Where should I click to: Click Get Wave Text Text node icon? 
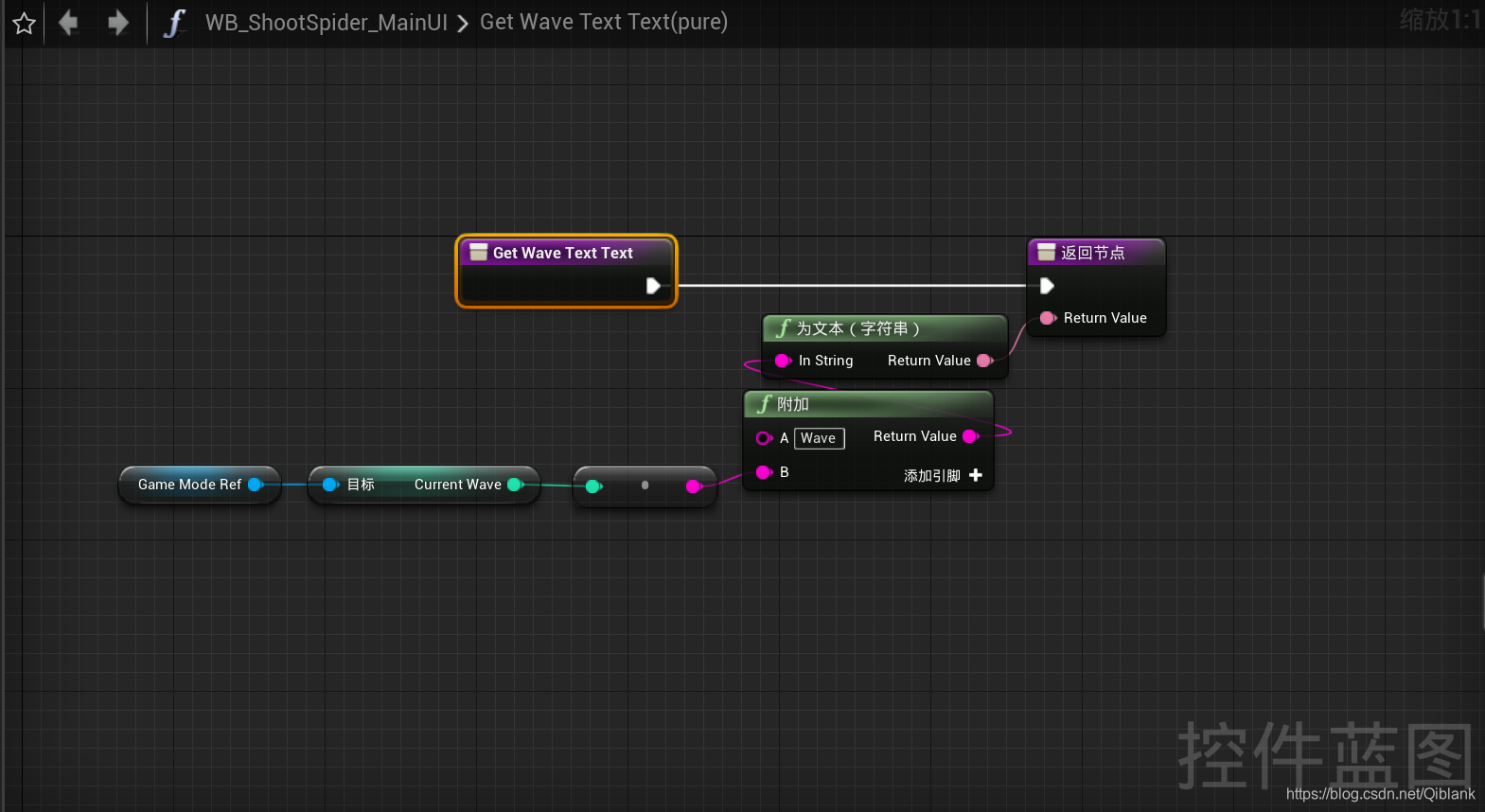tap(479, 253)
